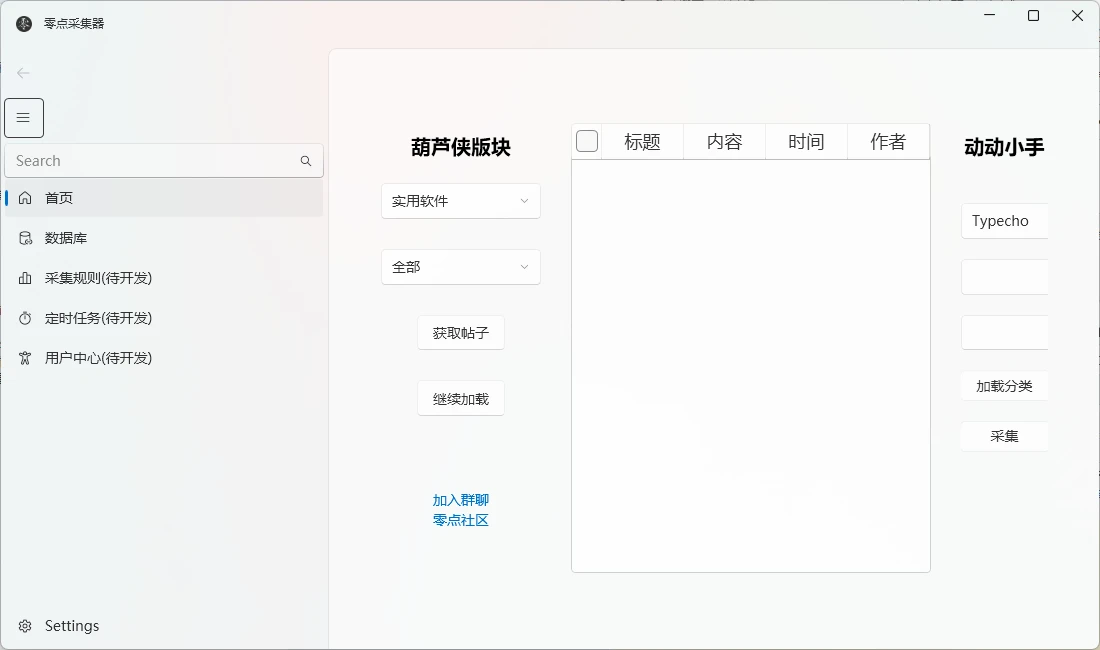Viewport: 1100px width, 650px height.
Task: Click the search magnifier icon
Action: [x=306, y=161]
